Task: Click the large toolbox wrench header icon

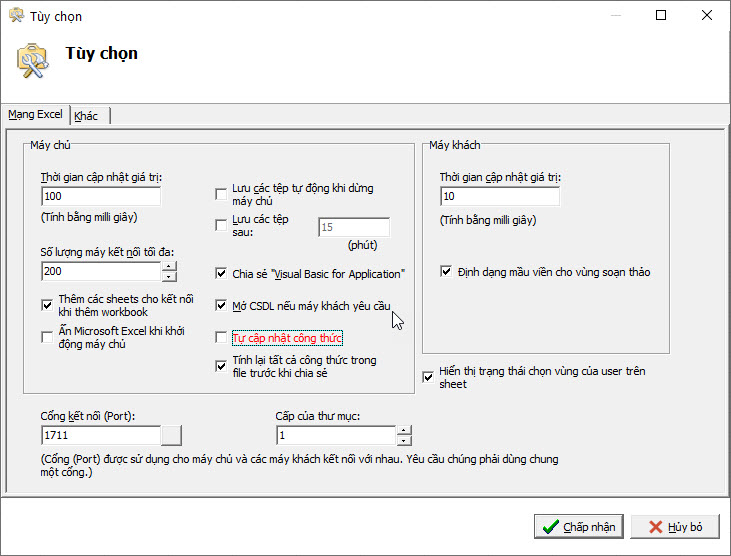Action: [32, 61]
